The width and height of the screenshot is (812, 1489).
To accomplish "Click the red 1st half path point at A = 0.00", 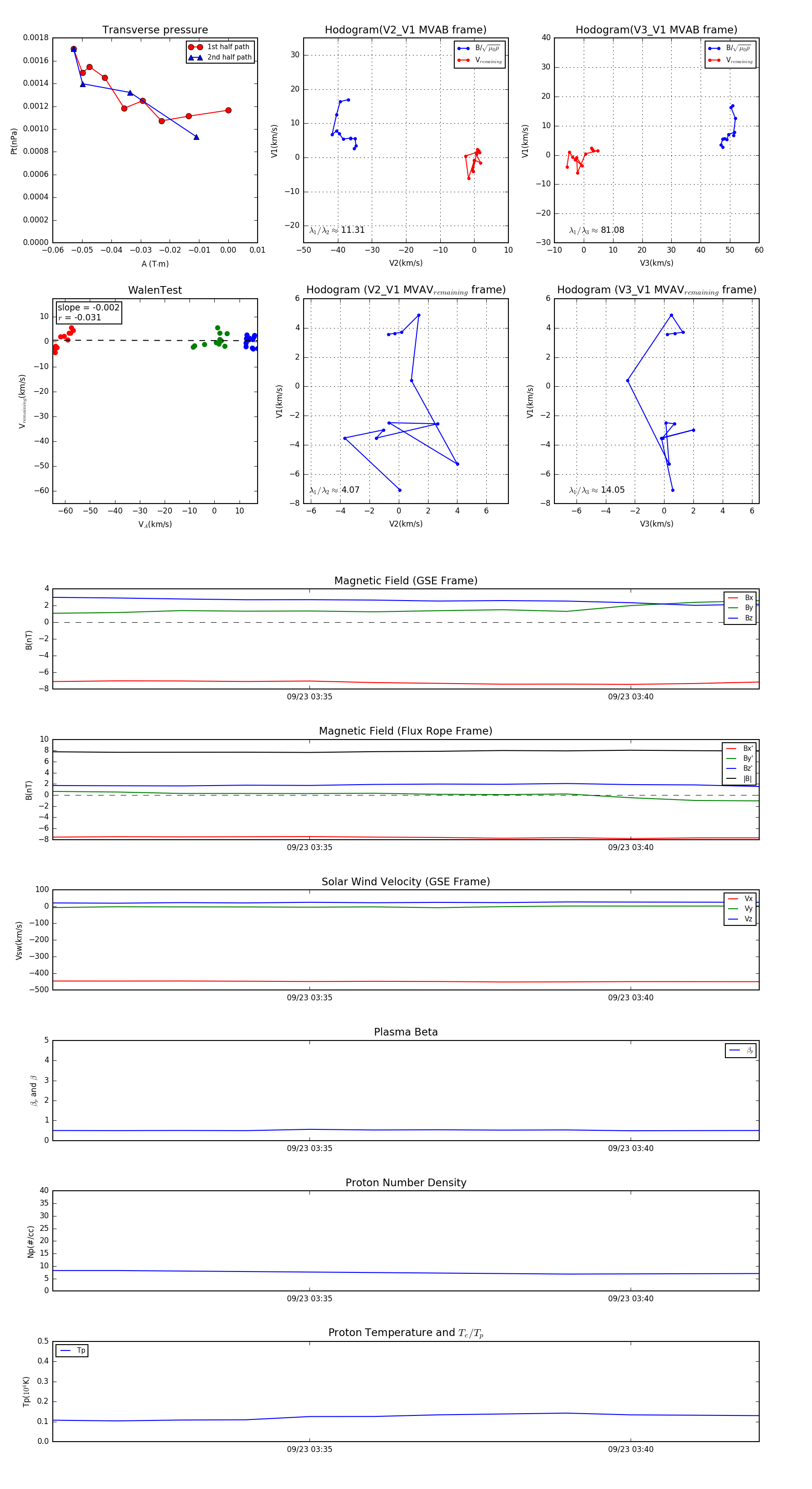I will click(228, 111).
